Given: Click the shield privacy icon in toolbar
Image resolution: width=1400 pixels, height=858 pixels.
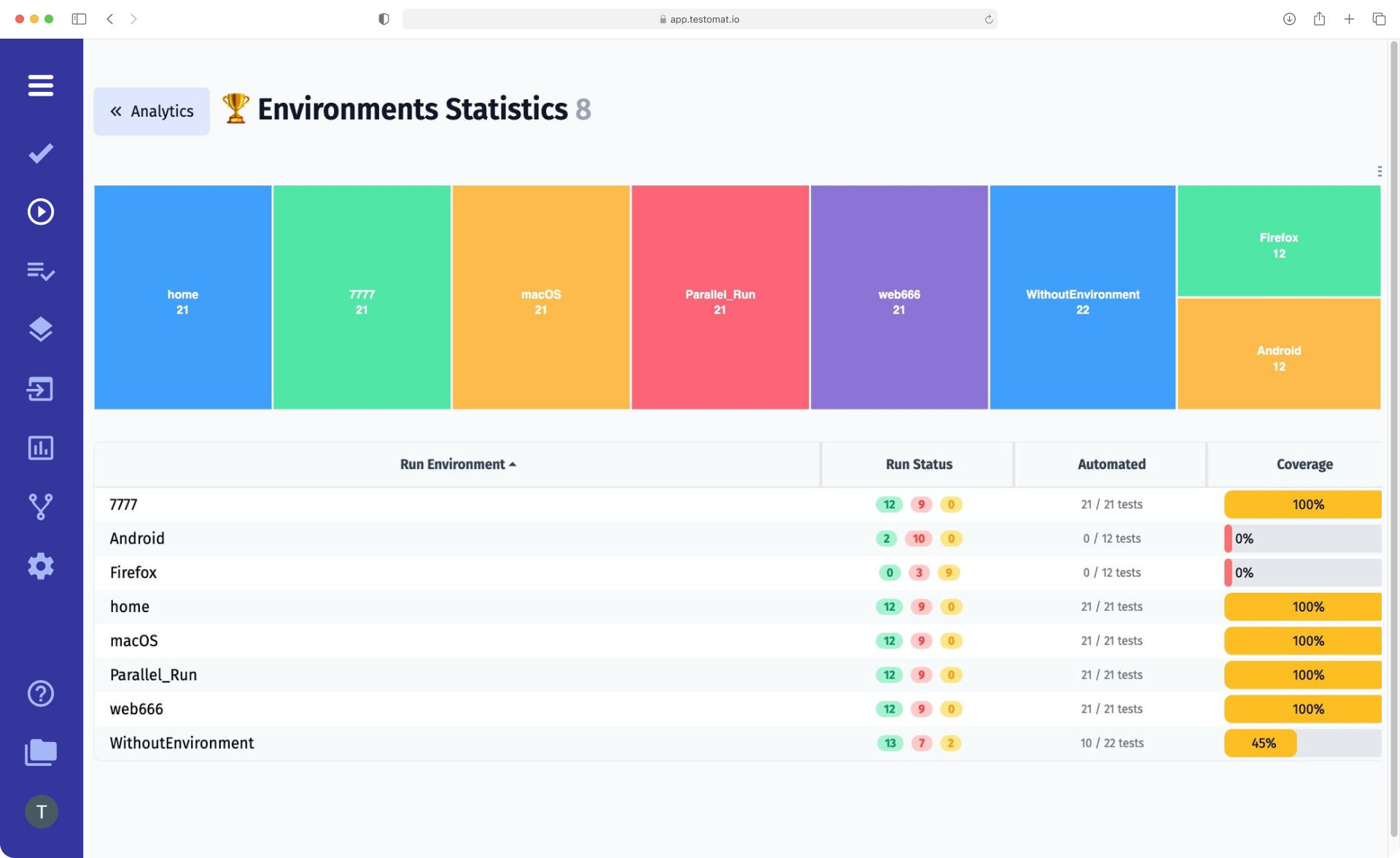Looking at the screenshot, I should [x=383, y=19].
